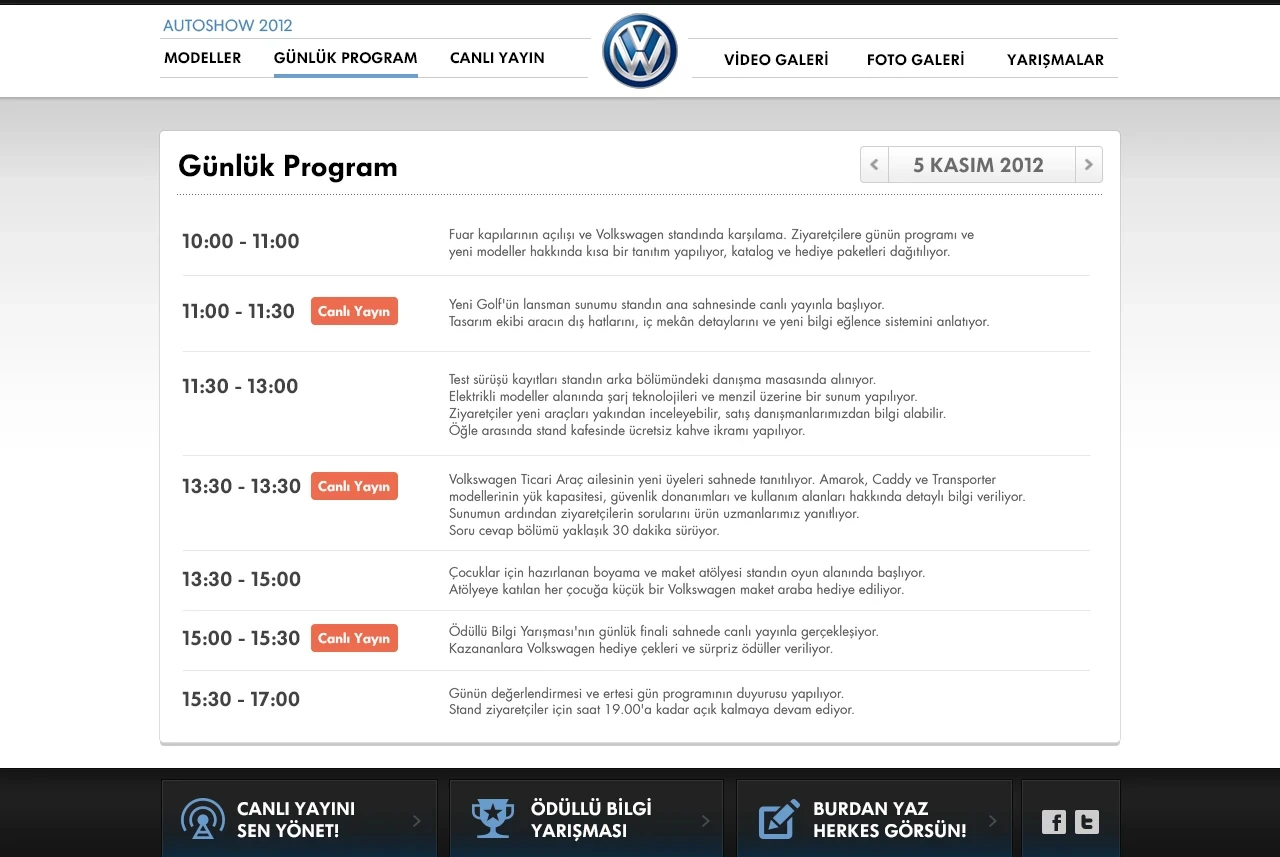Open the MODELLER menu item
The height and width of the screenshot is (857, 1280).
click(x=203, y=58)
